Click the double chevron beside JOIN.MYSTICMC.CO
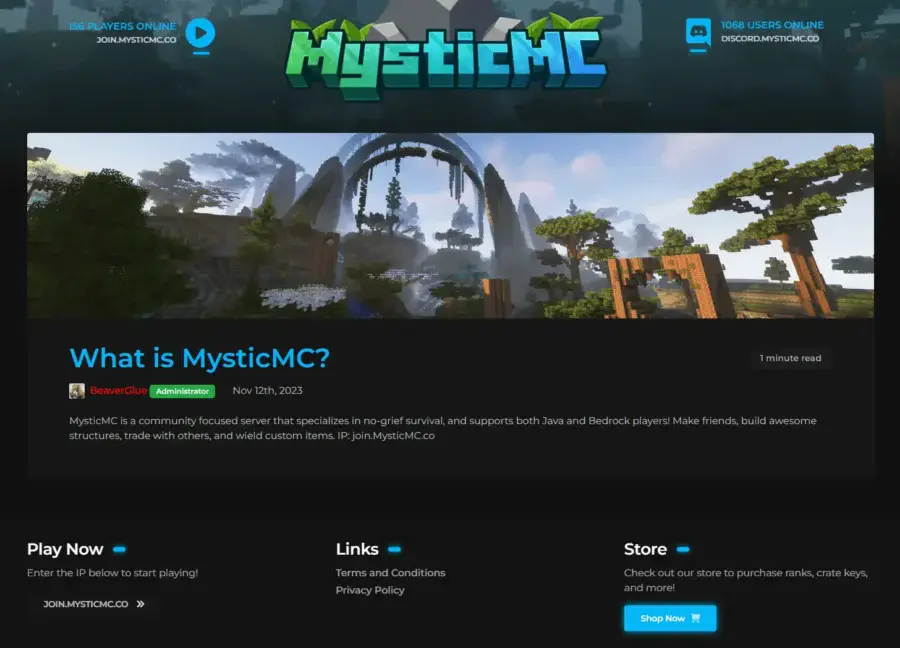Viewport: 900px width, 648px height. (141, 604)
